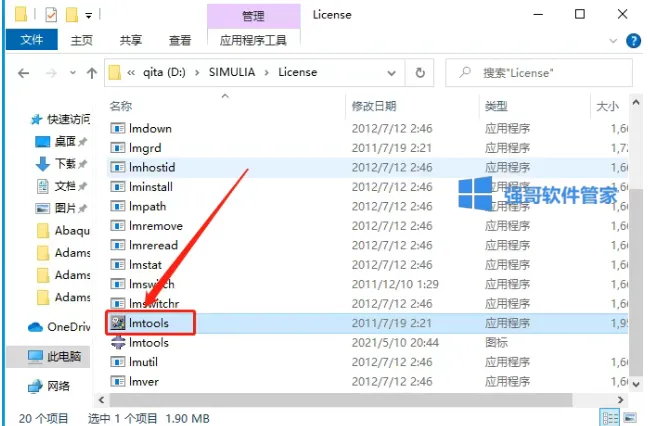
Task: Select the lmpath file icon
Action: pos(118,206)
